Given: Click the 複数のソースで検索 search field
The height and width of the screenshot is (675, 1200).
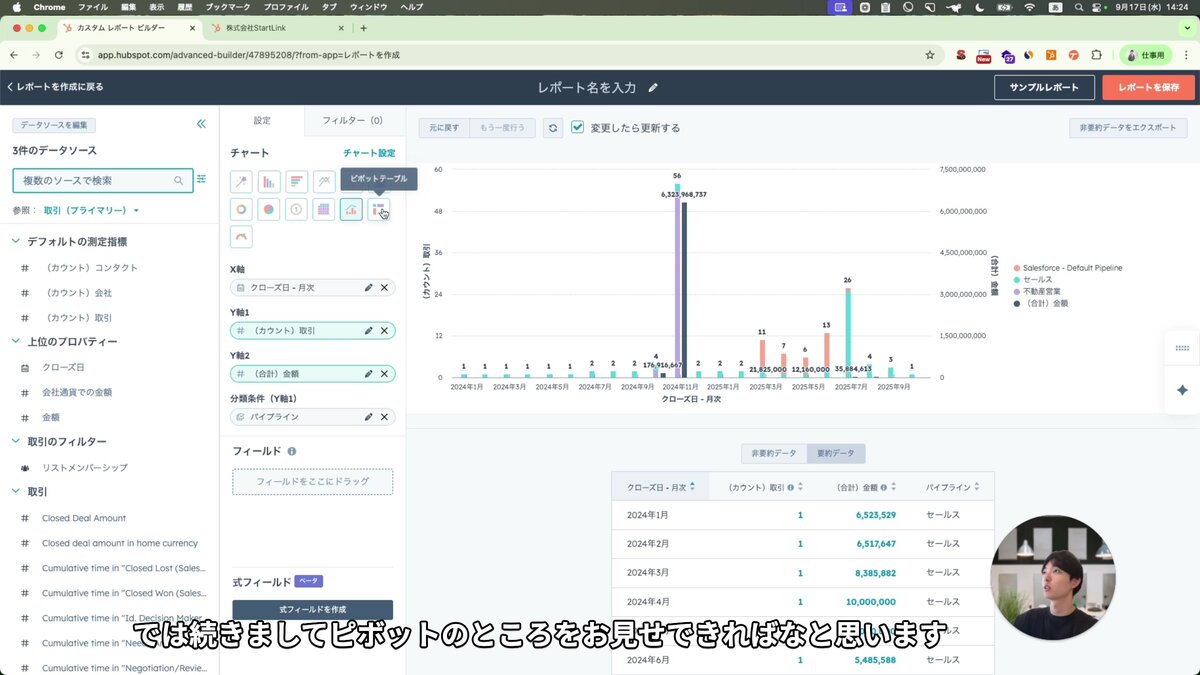Looking at the screenshot, I should pyautogui.click(x=95, y=181).
